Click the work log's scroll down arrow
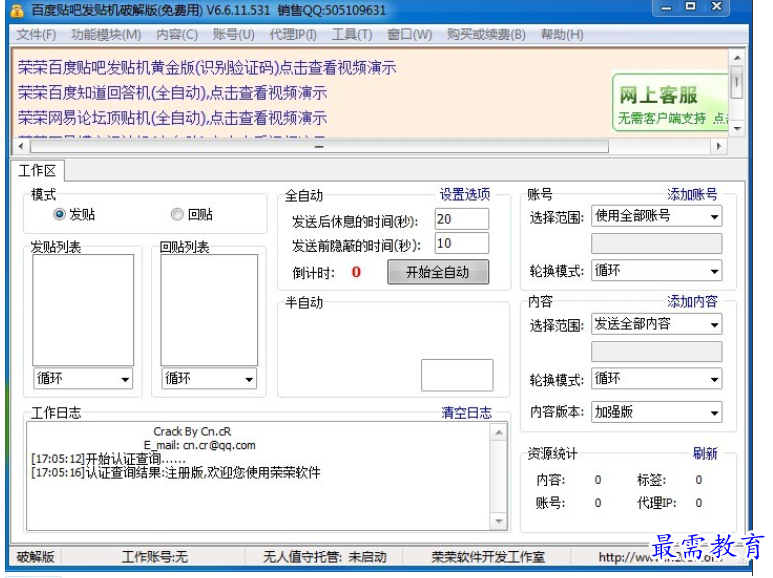Image resolution: width=773 pixels, height=578 pixels. [x=499, y=521]
